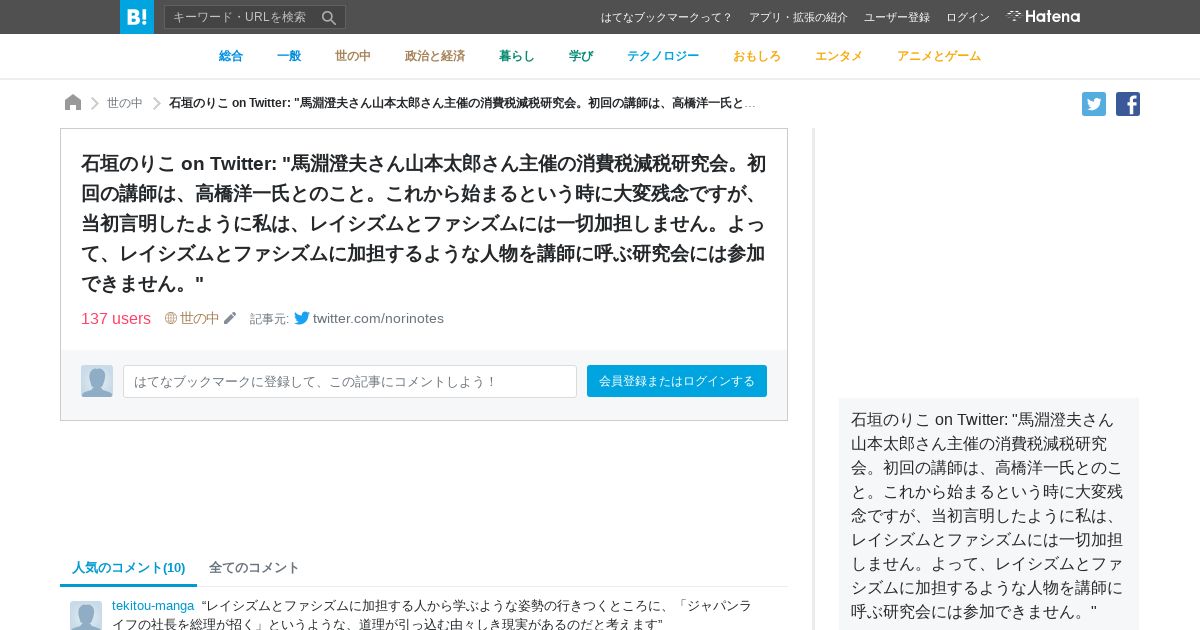1200x630 pixels.
Task: Share this page on Facebook
Action: [1128, 104]
